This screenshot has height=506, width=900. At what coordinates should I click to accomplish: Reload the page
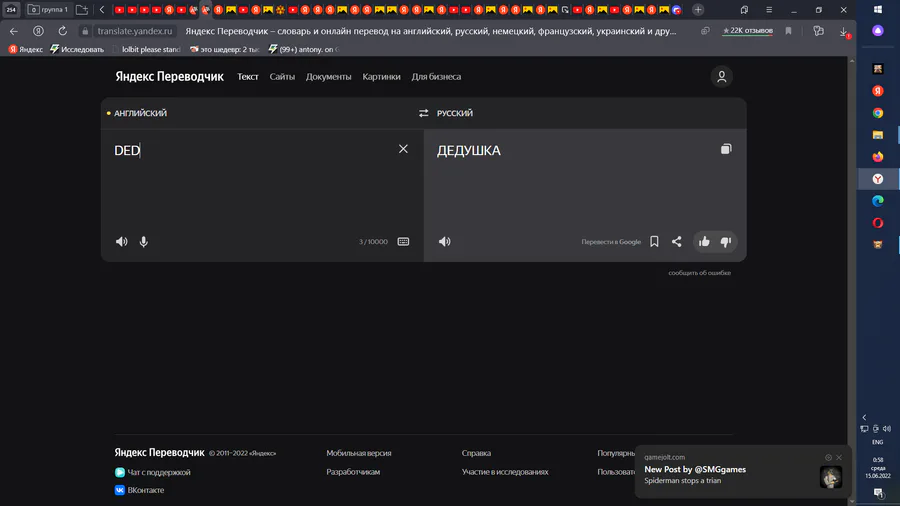point(62,31)
